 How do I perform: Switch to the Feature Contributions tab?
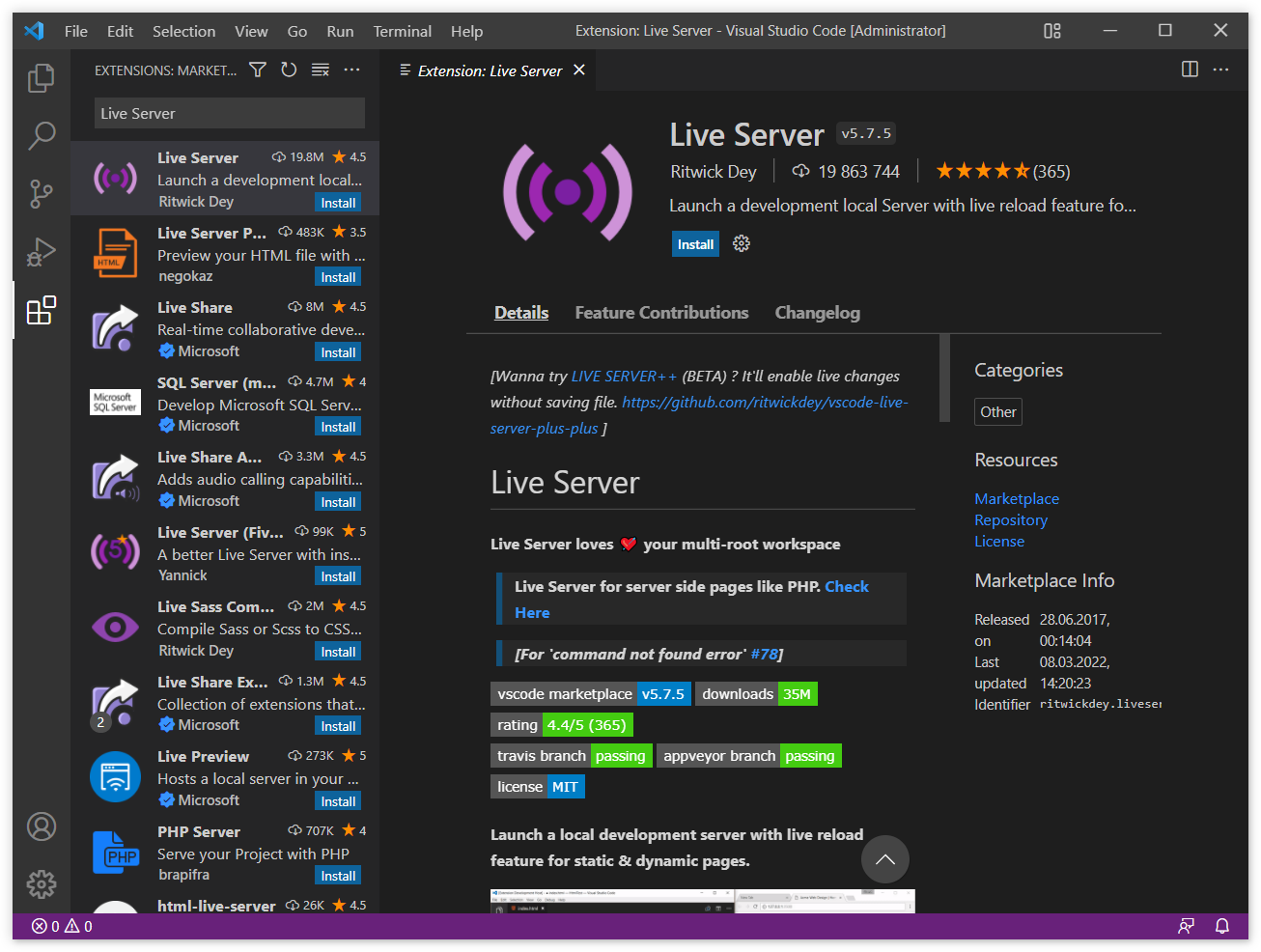click(661, 313)
